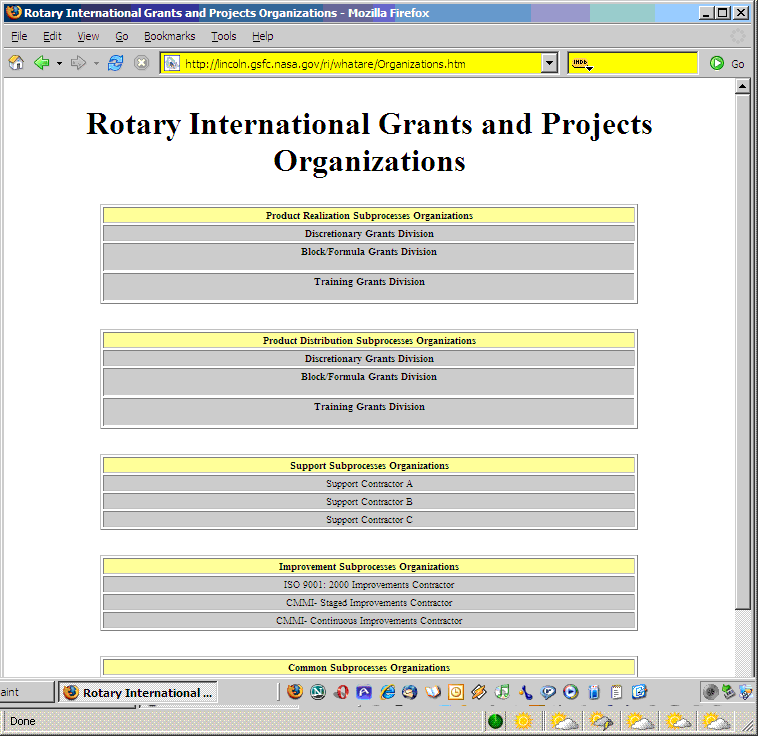Screen dimensions: 758x736
Task: Launch Winamp from the quick launch bar
Action: pos(479,692)
